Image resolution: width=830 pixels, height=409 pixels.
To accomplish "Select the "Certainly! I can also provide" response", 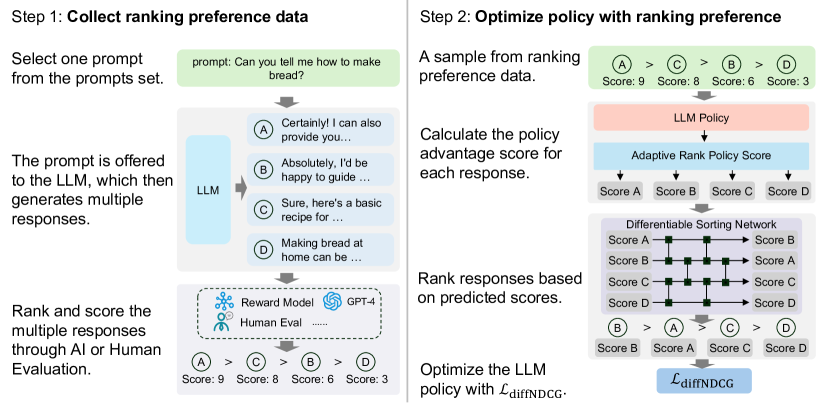I will pos(322,129).
